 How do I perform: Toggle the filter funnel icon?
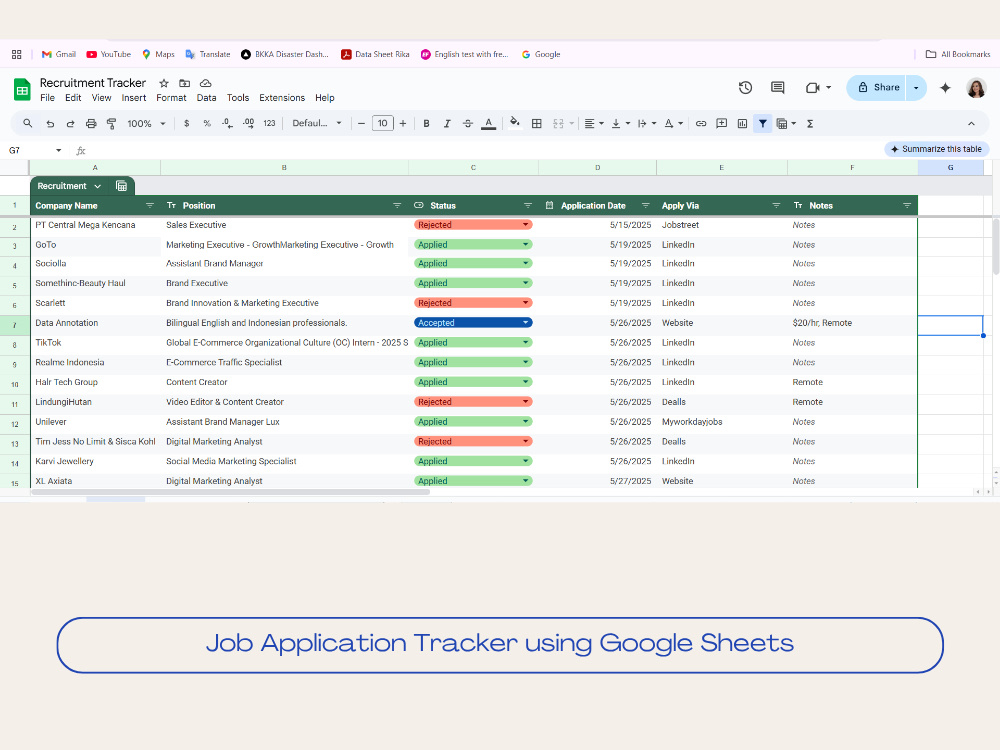pyautogui.click(x=763, y=124)
